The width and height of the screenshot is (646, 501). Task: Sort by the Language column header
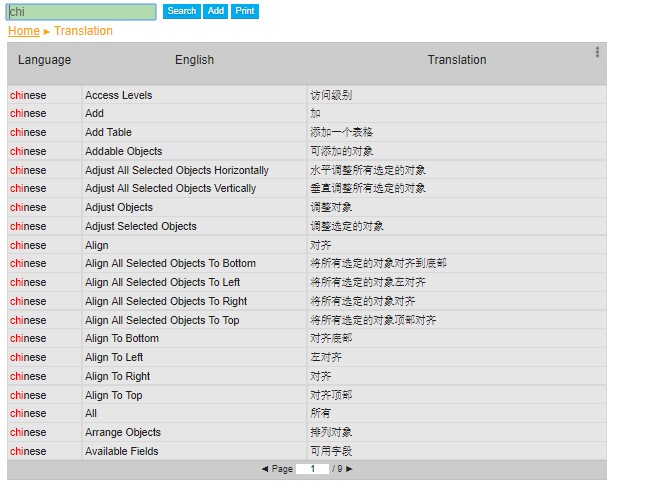pyautogui.click(x=44, y=60)
